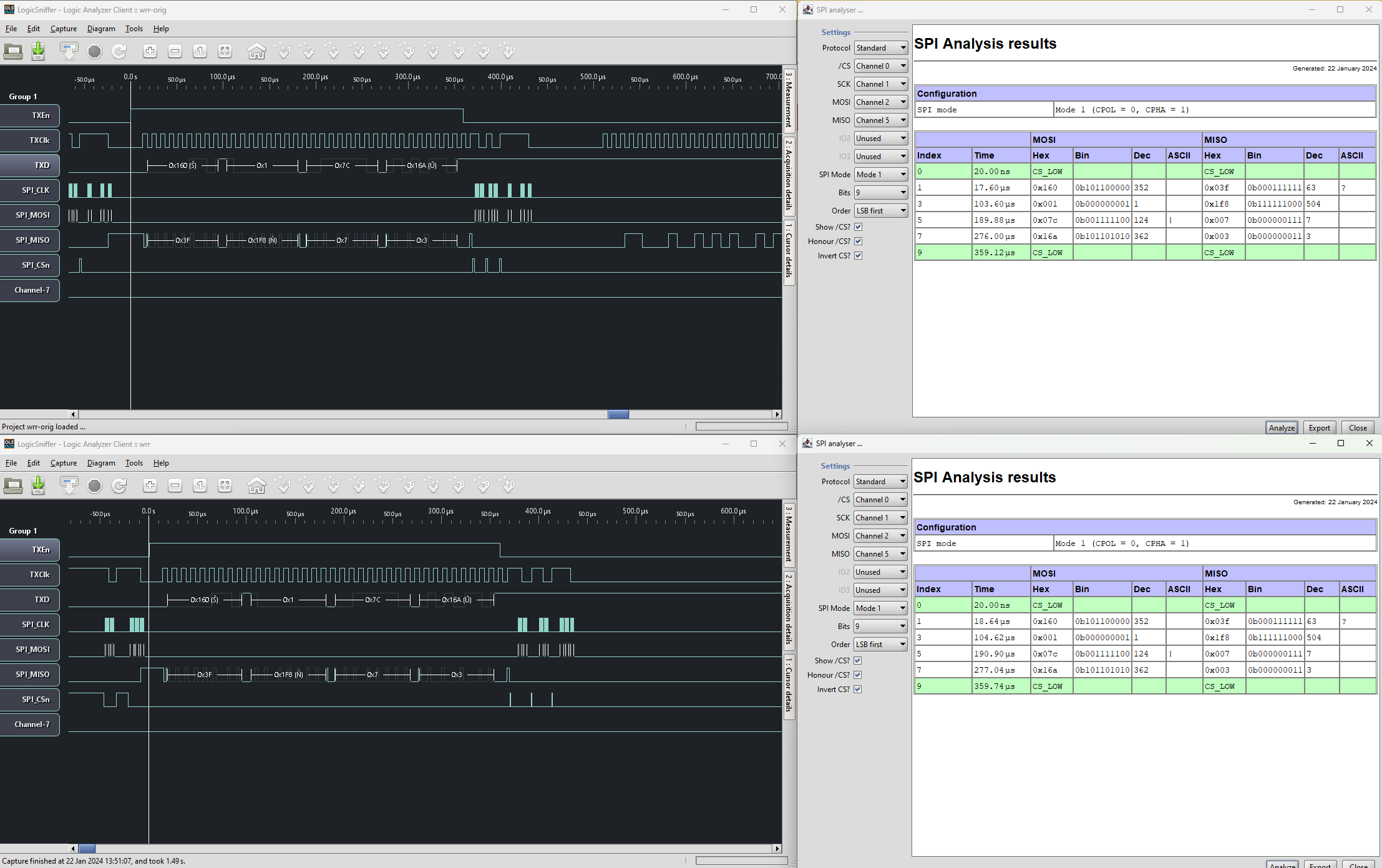Go to cursor 3 icon in bottom toolbar
Image resolution: width=1382 pixels, height=868 pixels.
(334, 485)
